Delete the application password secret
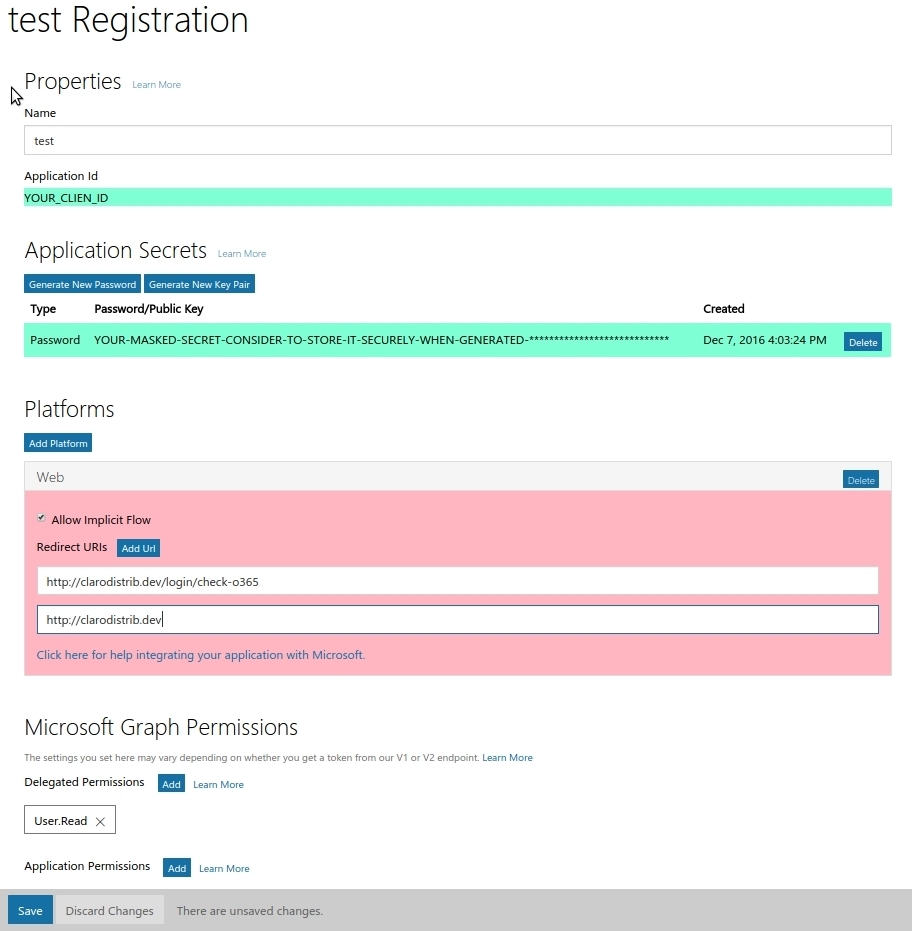This screenshot has height=931, width=912. click(862, 342)
